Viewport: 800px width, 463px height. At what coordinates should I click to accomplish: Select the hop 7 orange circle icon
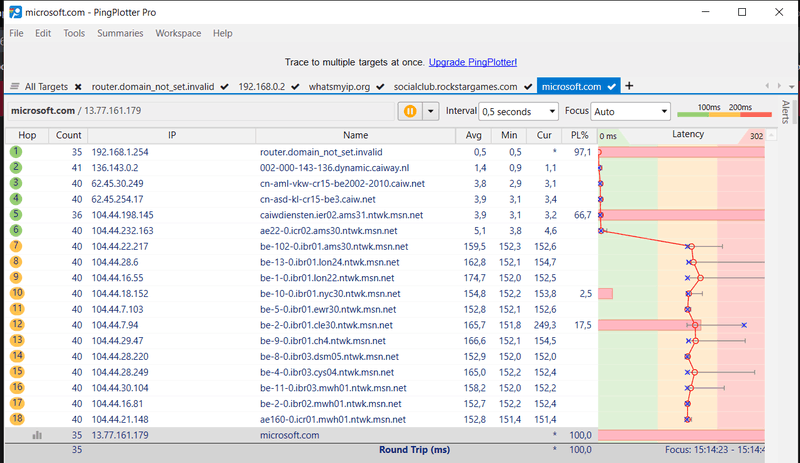pyautogui.click(x=16, y=246)
